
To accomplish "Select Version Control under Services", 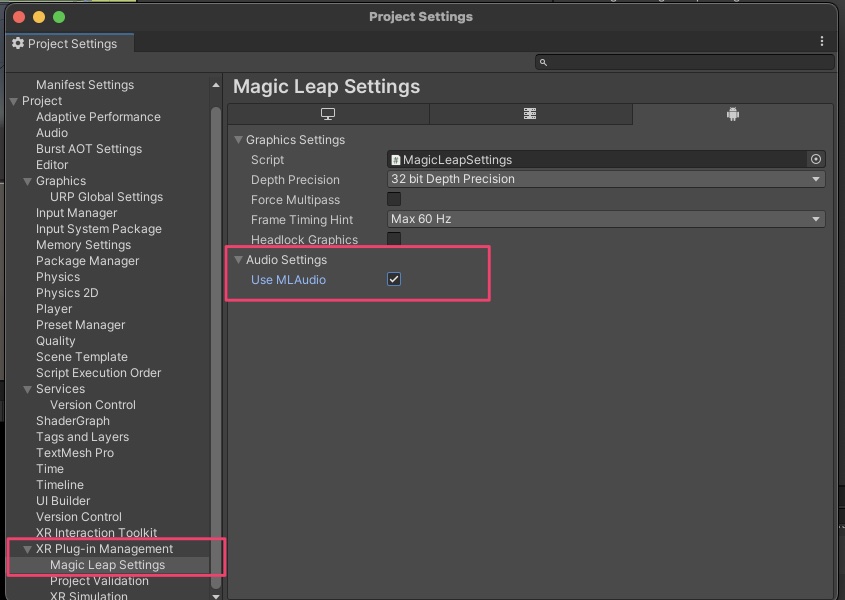I will coord(93,405).
